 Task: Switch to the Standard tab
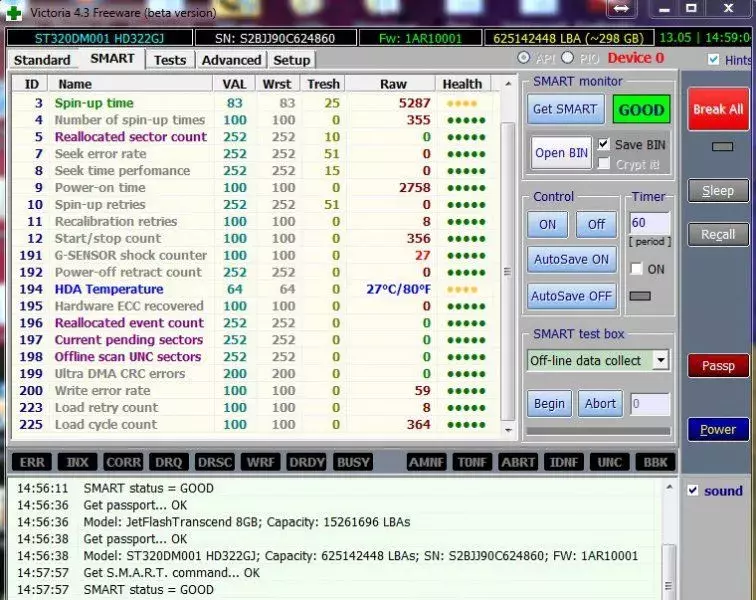click(x=42, y=60)
